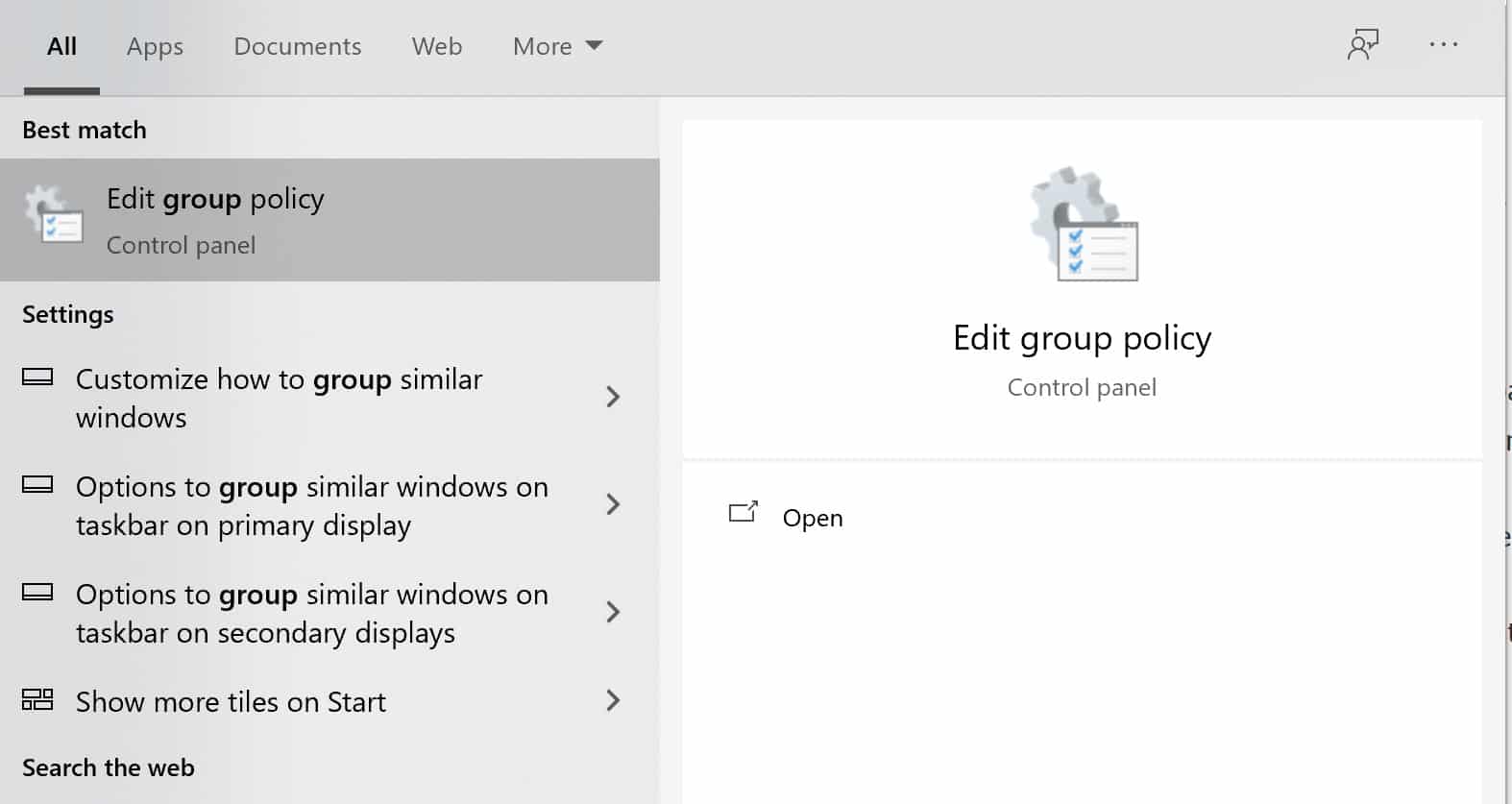Click the Edit group policy icon in best match
1512x804 pixels.
[x=55, y=216]
